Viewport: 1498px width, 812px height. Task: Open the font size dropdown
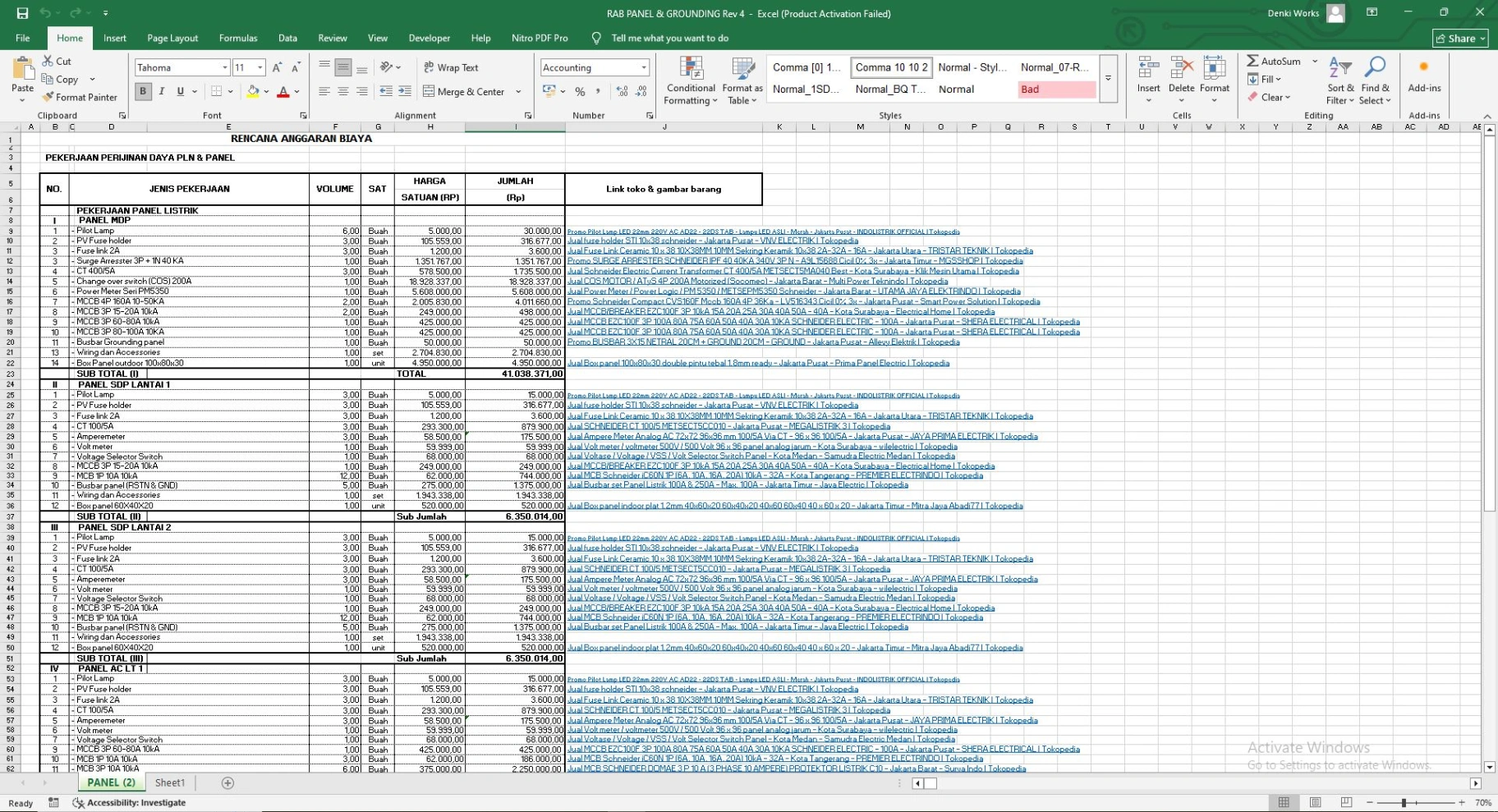260,67
